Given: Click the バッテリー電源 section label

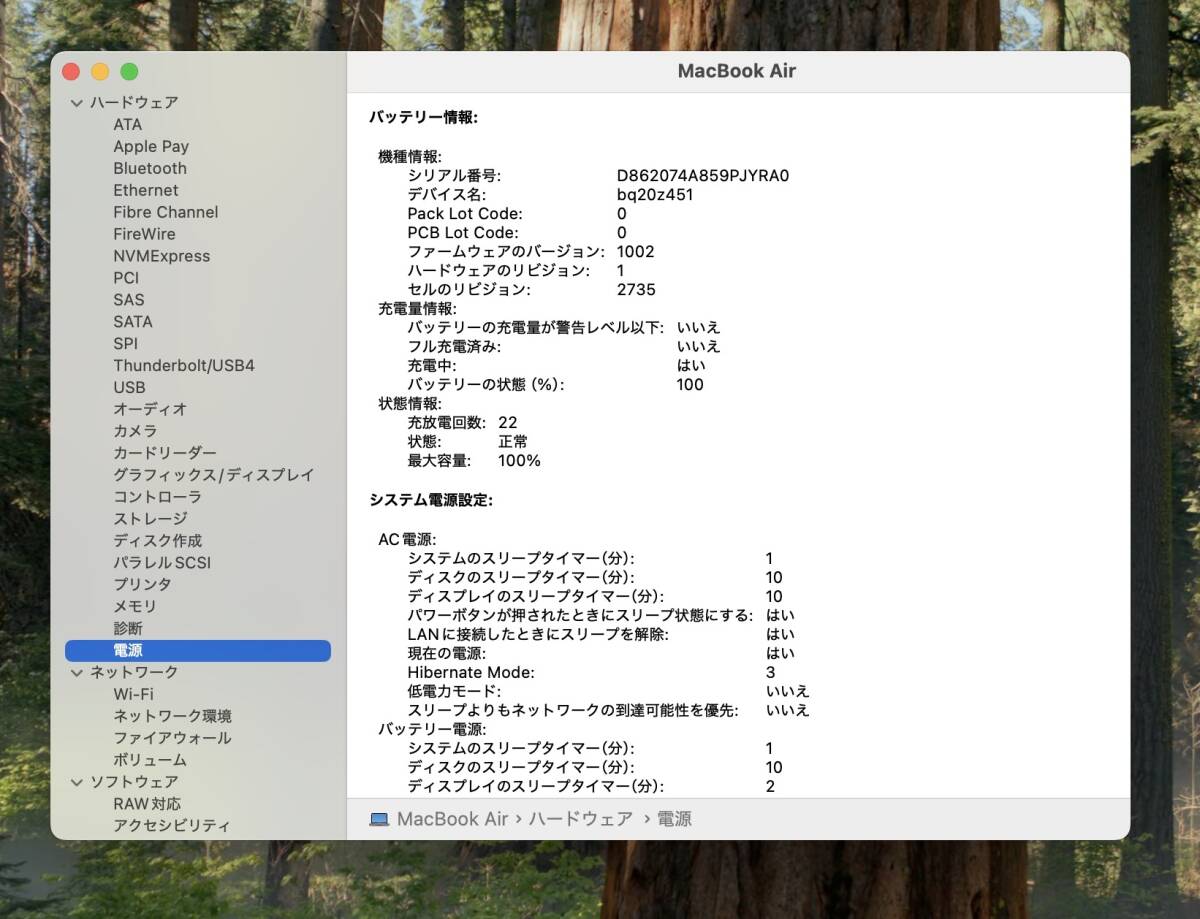Looking at the screenshot, I should point(432,730).
